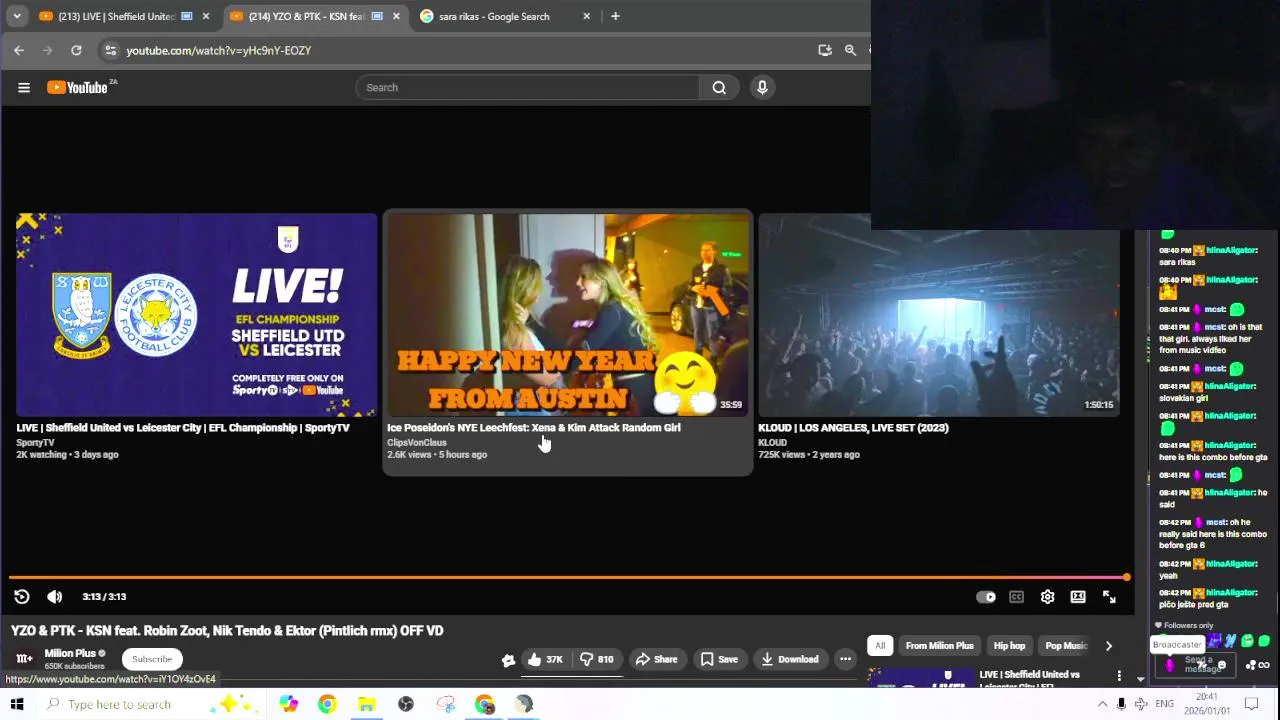This screenshot has width=1280, height=720.
Task: Select the 'All' filter chip
Action: pyautogui.click(x=880, y=646)
